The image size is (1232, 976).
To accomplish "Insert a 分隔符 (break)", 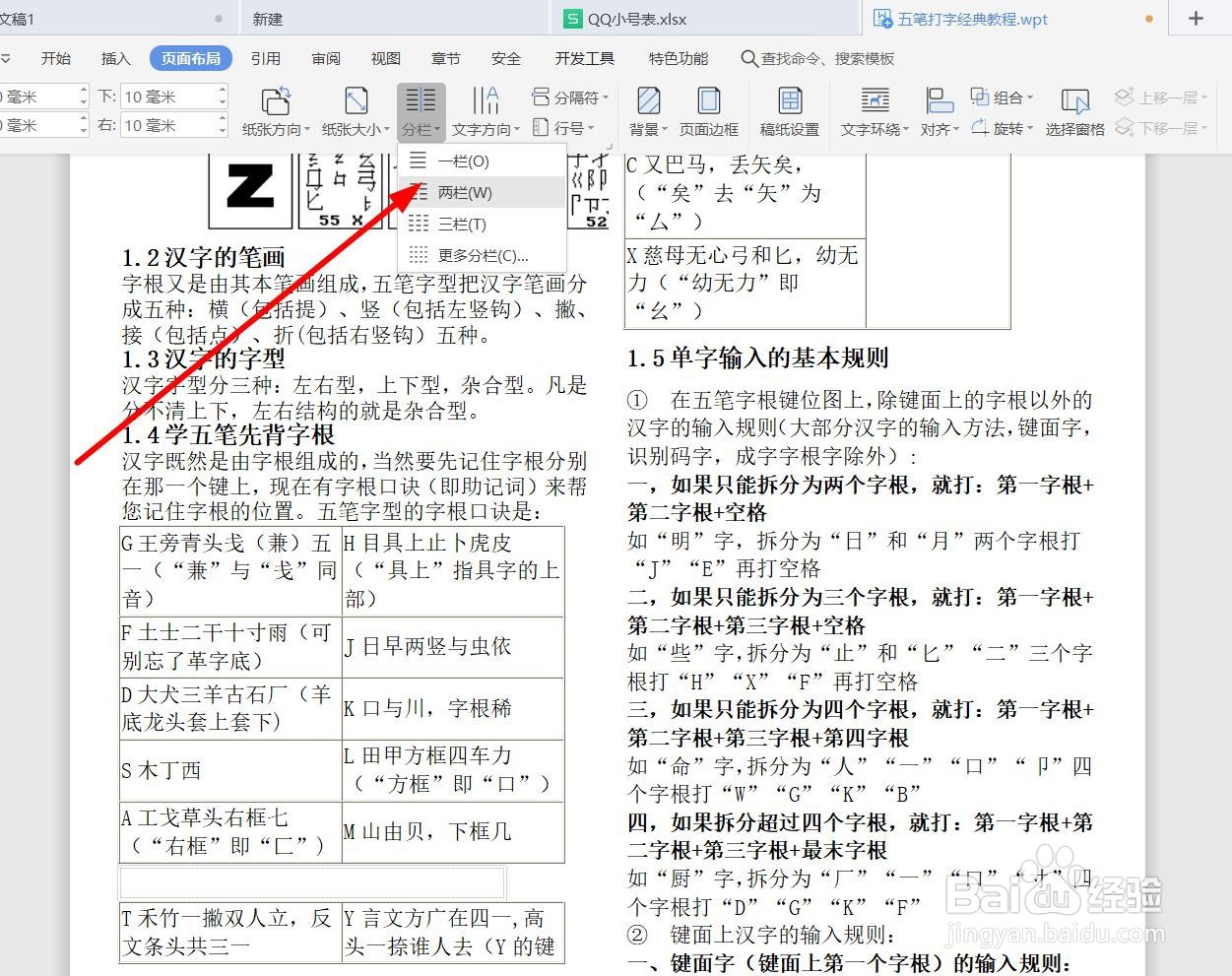I will tap(570, 96).
